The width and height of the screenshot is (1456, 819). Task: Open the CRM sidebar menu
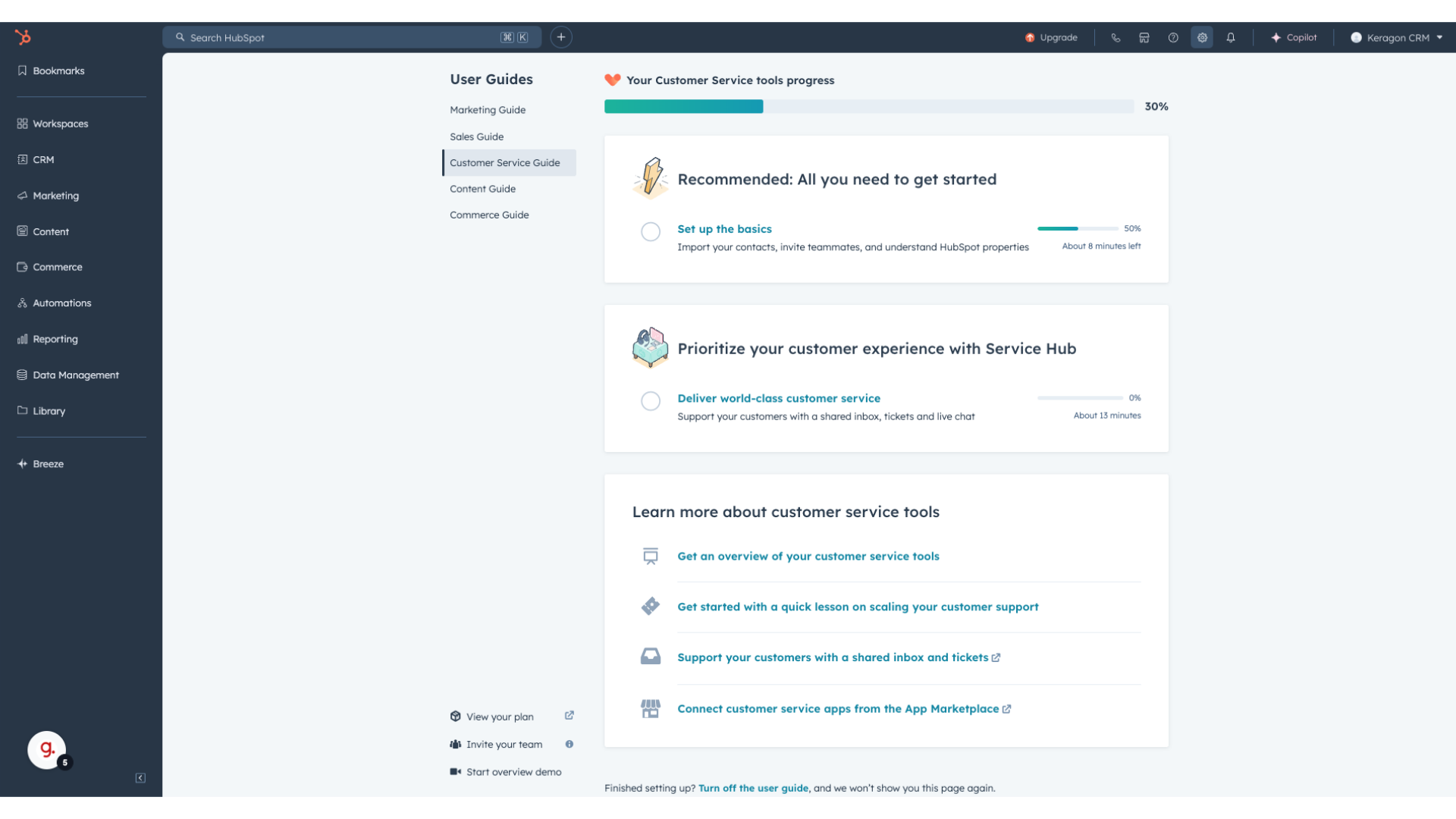pyautogui.click(x=36, y=159)
